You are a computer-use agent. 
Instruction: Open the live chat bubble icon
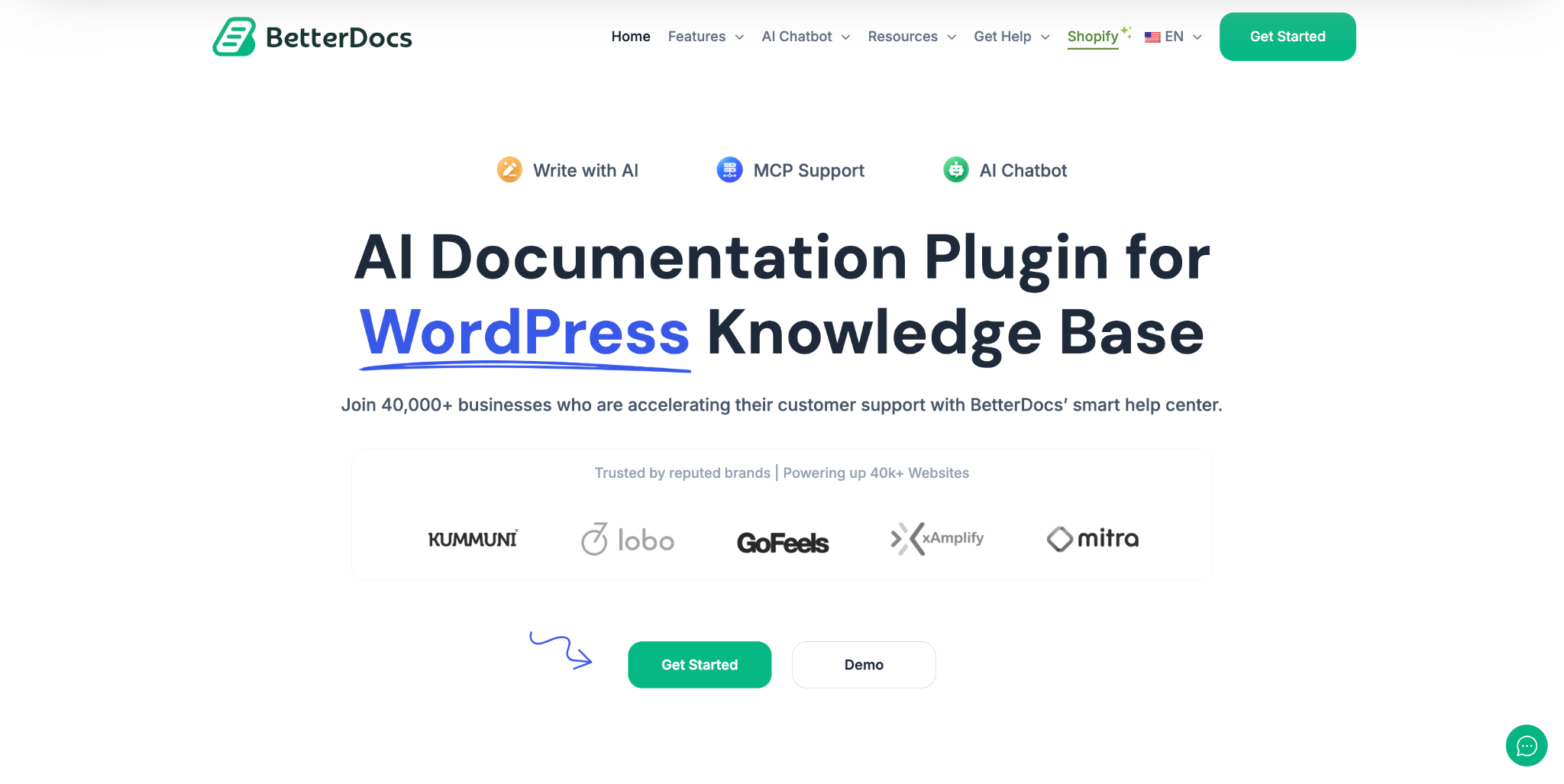coord(1526,745)
